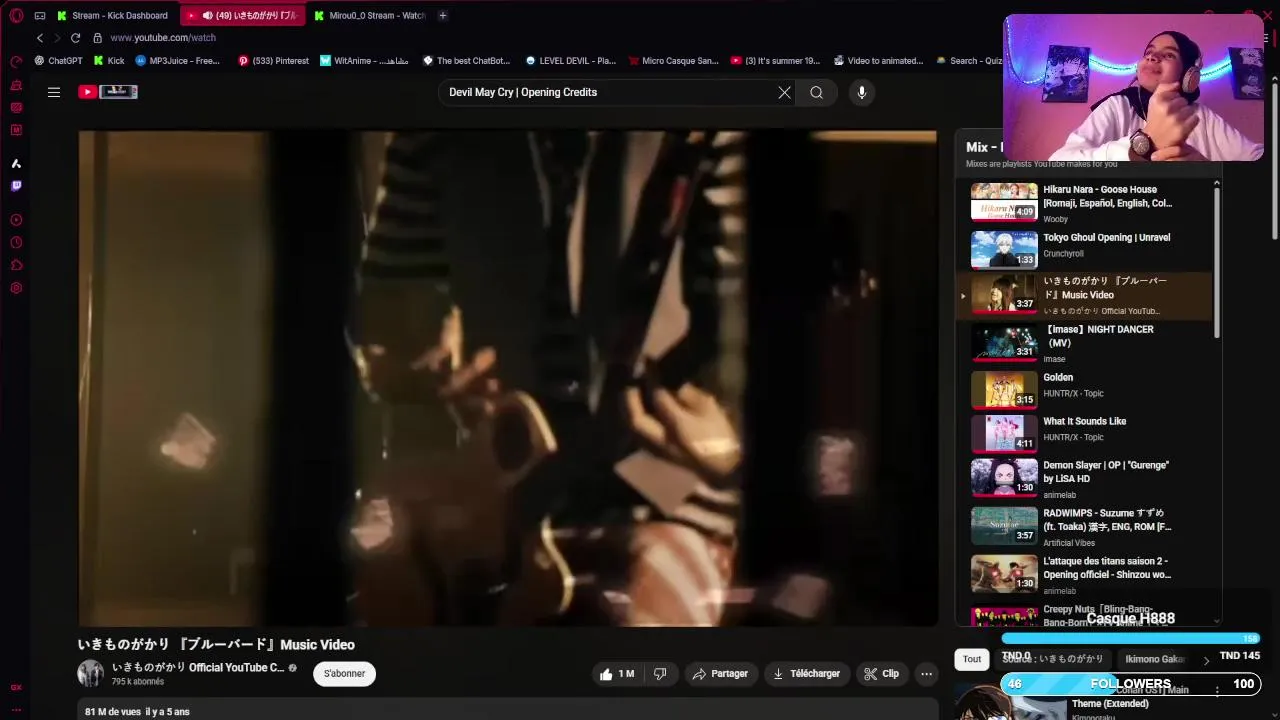Open the Pinterest bookmark

pos(273,60)
